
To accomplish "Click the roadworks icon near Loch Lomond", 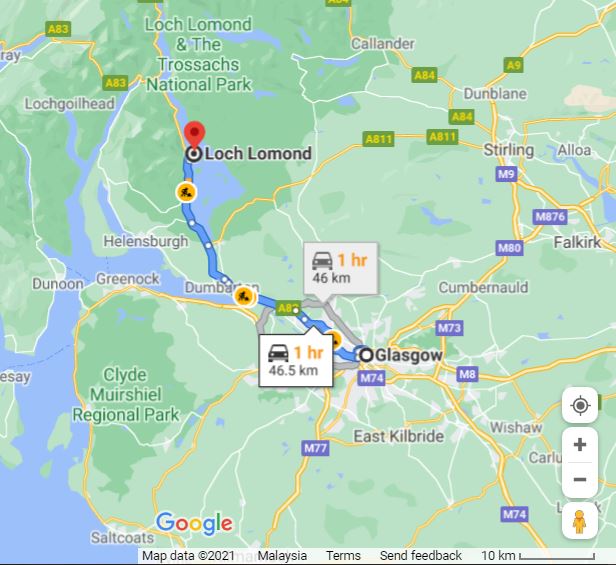I will pyautogui.click(x=186, y=192).
